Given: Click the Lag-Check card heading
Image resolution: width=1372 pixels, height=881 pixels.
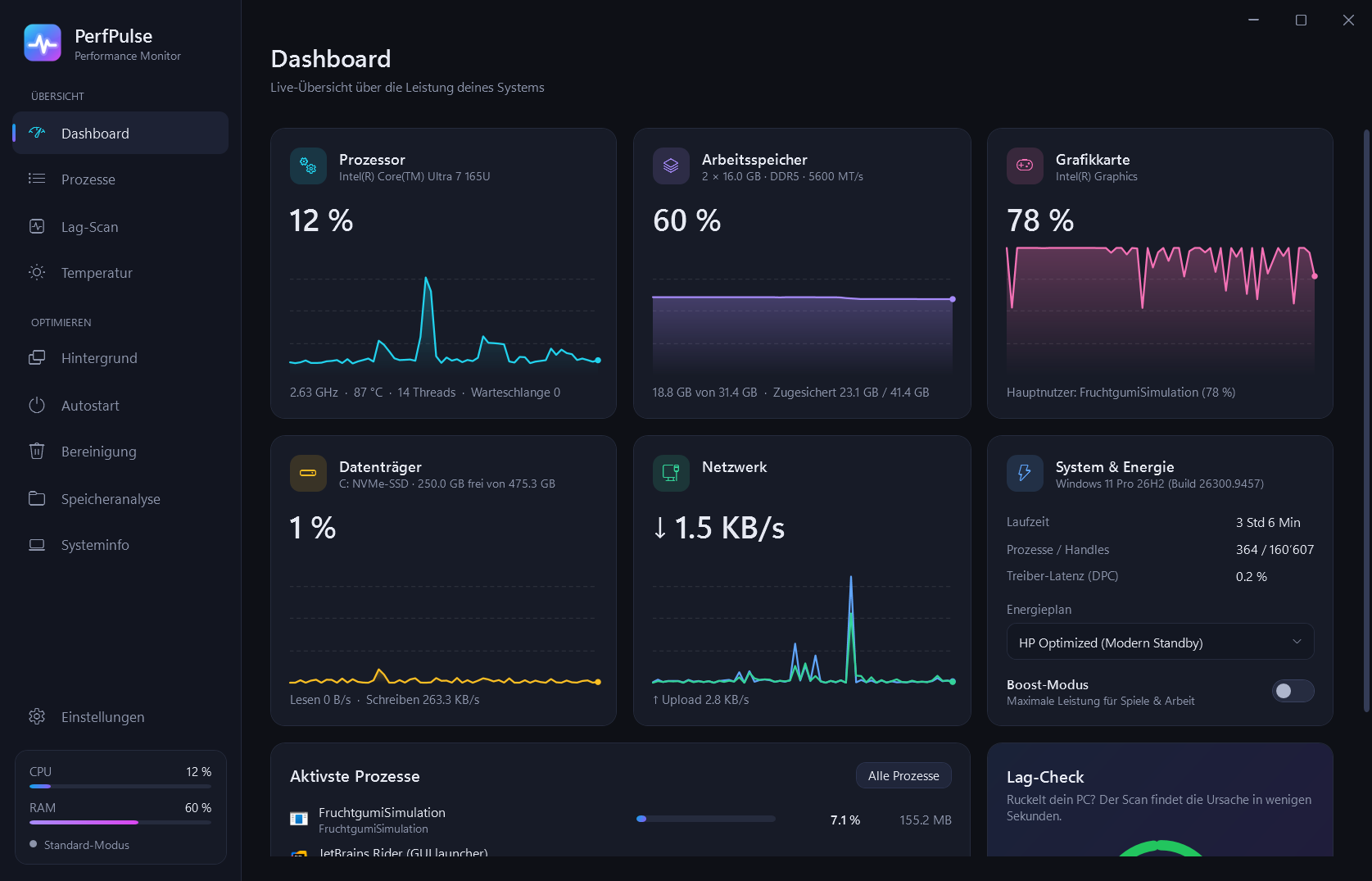Looking at the screenshot, I should coord(1045,777).
